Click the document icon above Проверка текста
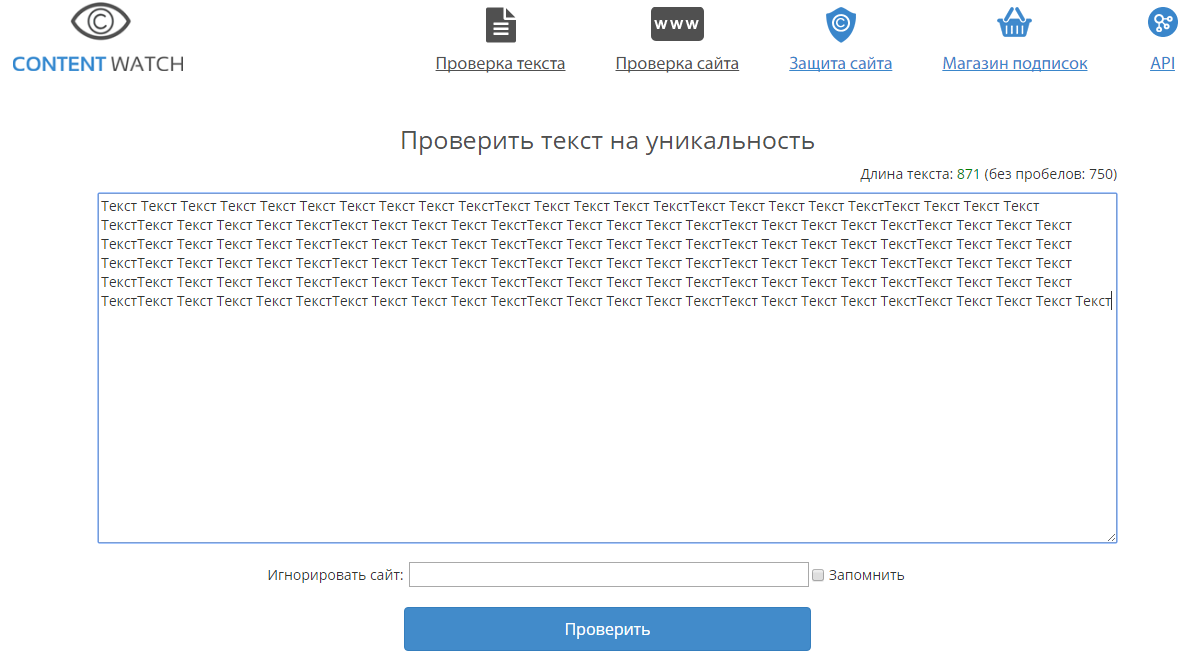Viewport: 1201px width, 657px height. 501,24
